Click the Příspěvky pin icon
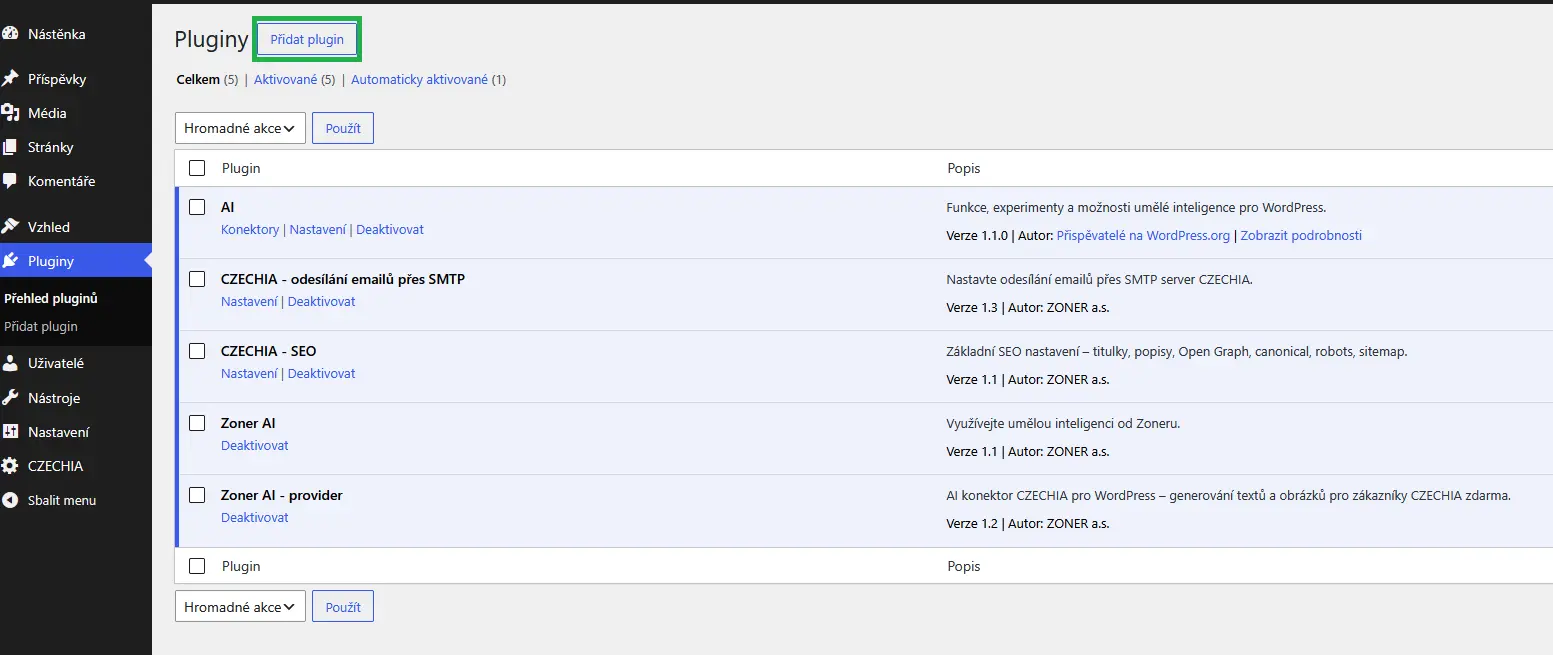Screen dimensions: 1553x655 10,79
